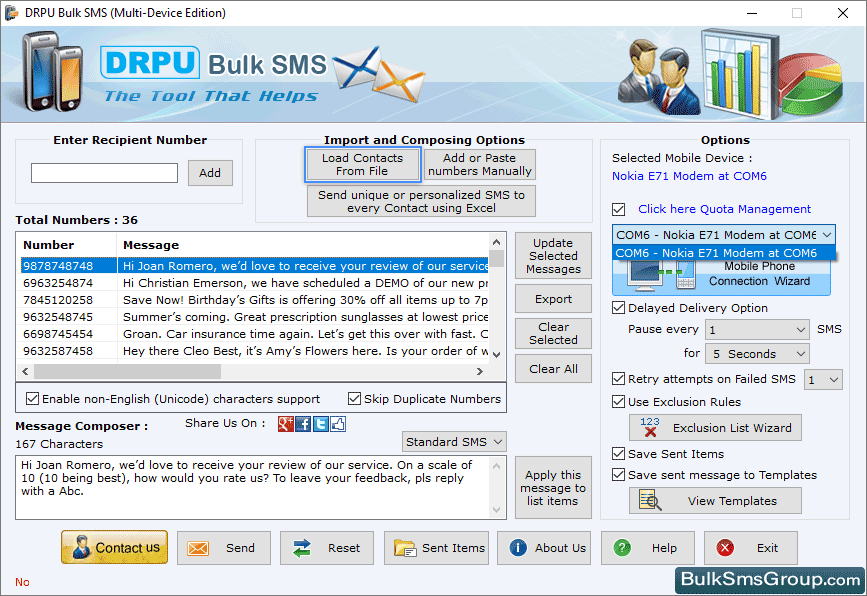Select row with number 9632548745
Image resolution: width=867 pixels, height=596 pixels.
point(255,317)
